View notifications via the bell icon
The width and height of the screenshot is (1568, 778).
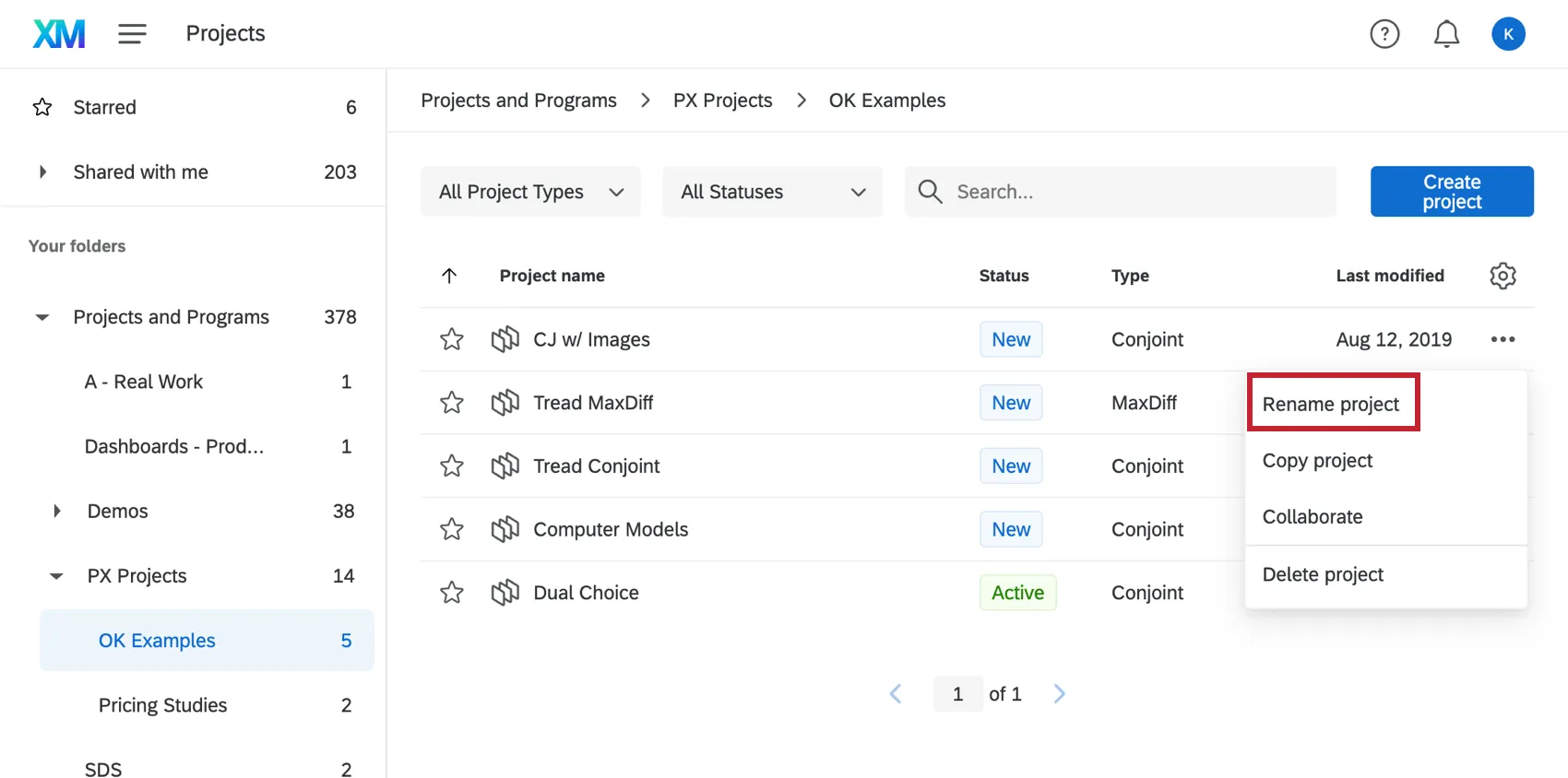tap(1446, 34)
